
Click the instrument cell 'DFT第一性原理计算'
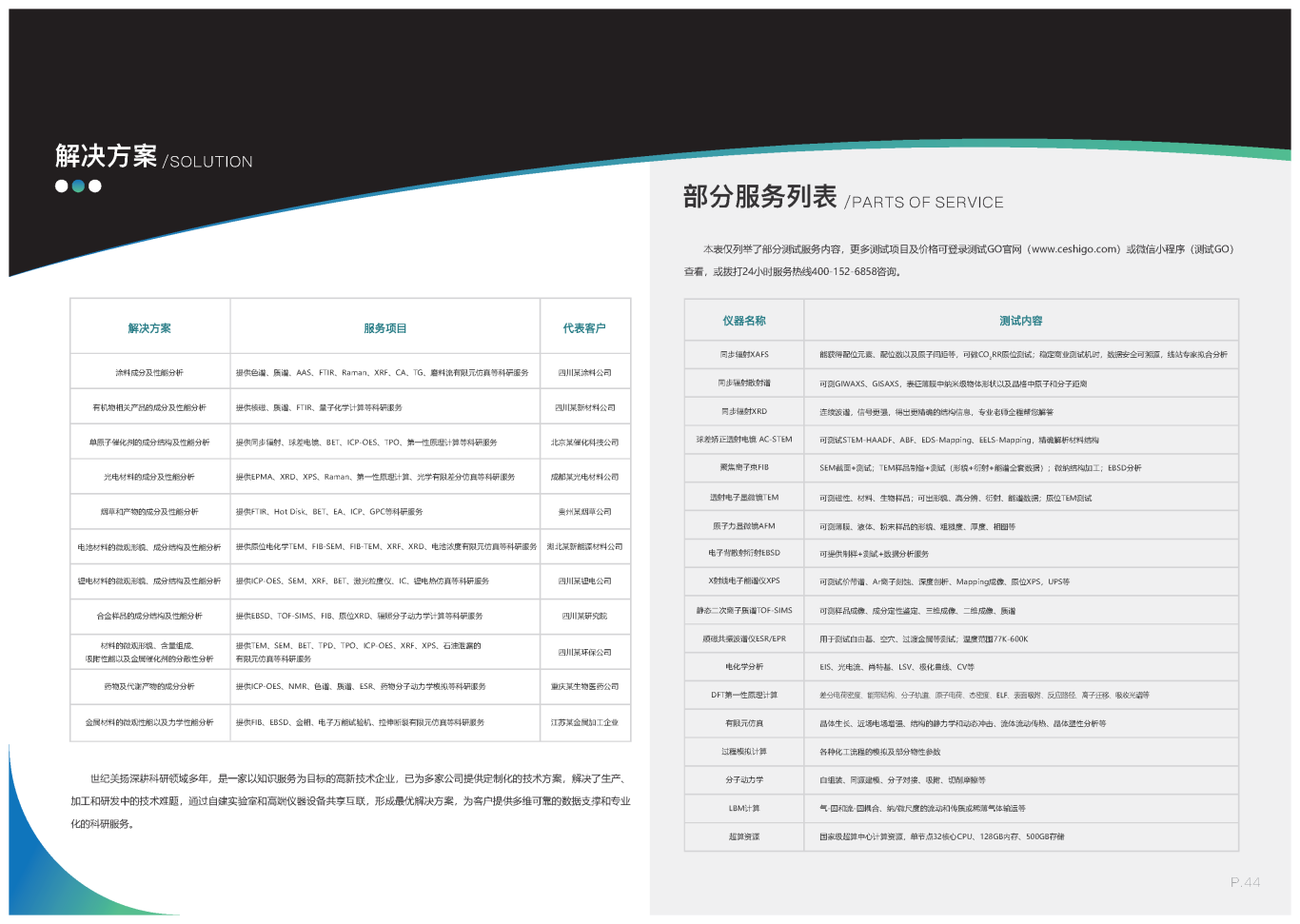point(744,695)
